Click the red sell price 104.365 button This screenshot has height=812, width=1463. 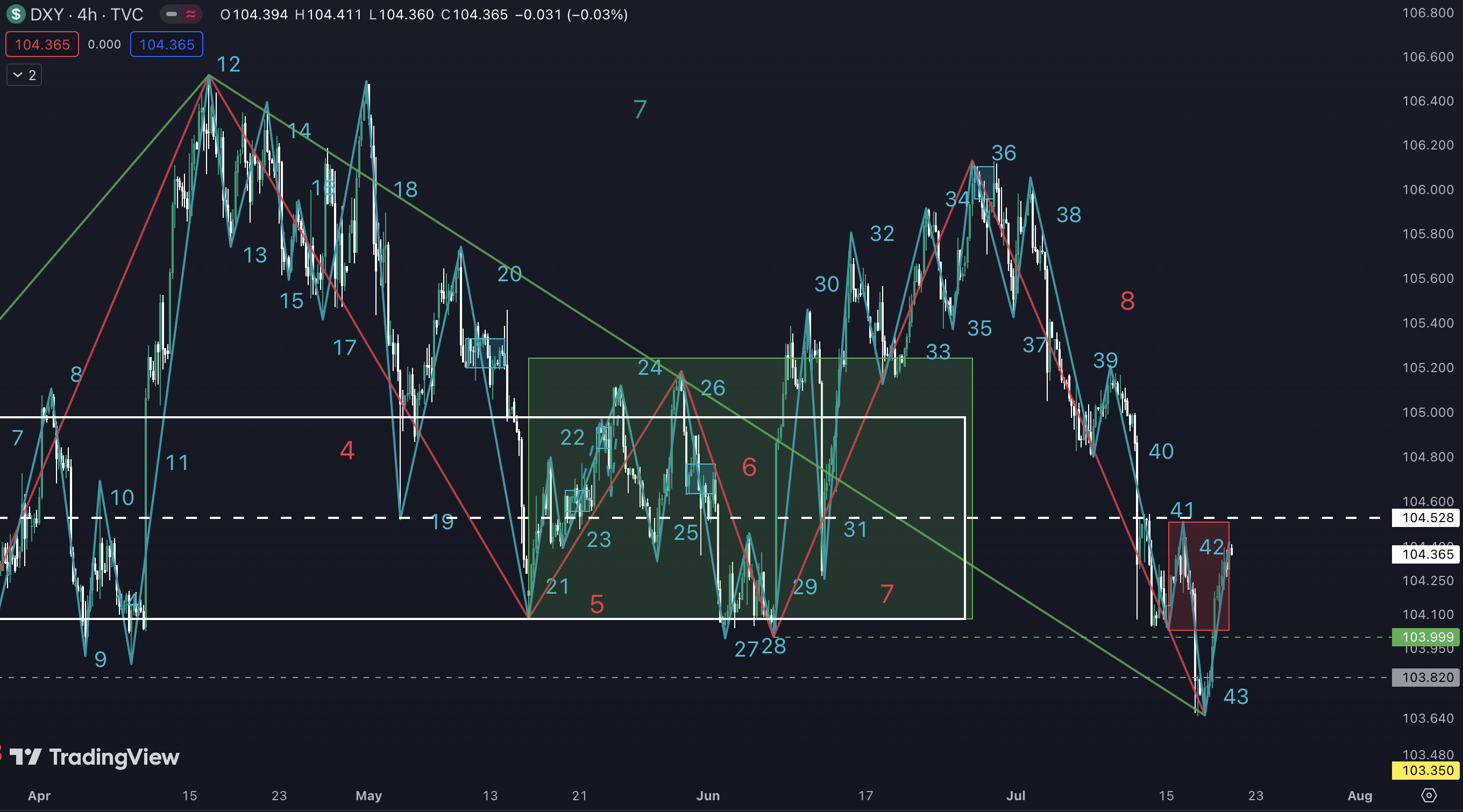pyautogui.click(x=42, y=44)
